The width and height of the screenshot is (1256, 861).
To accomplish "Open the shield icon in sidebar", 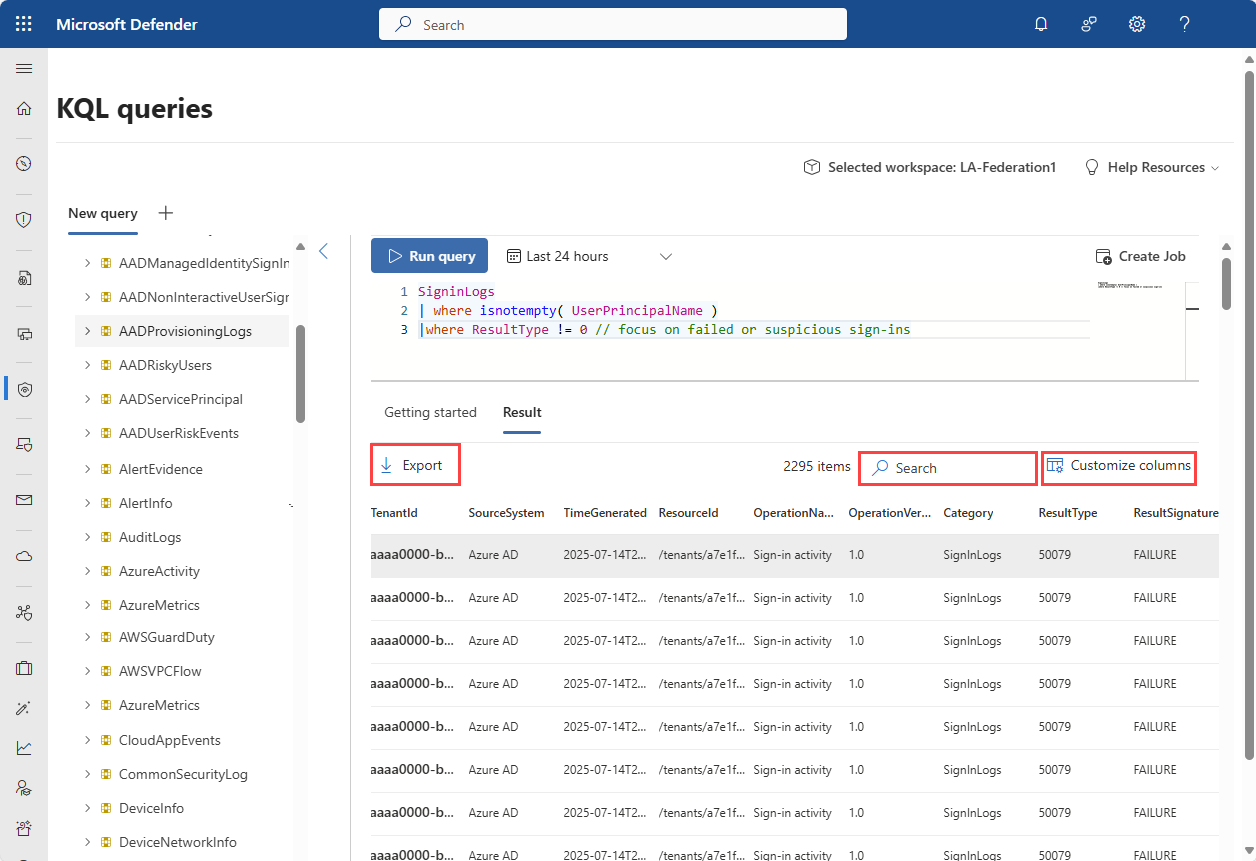I will [x=24, y=219].
